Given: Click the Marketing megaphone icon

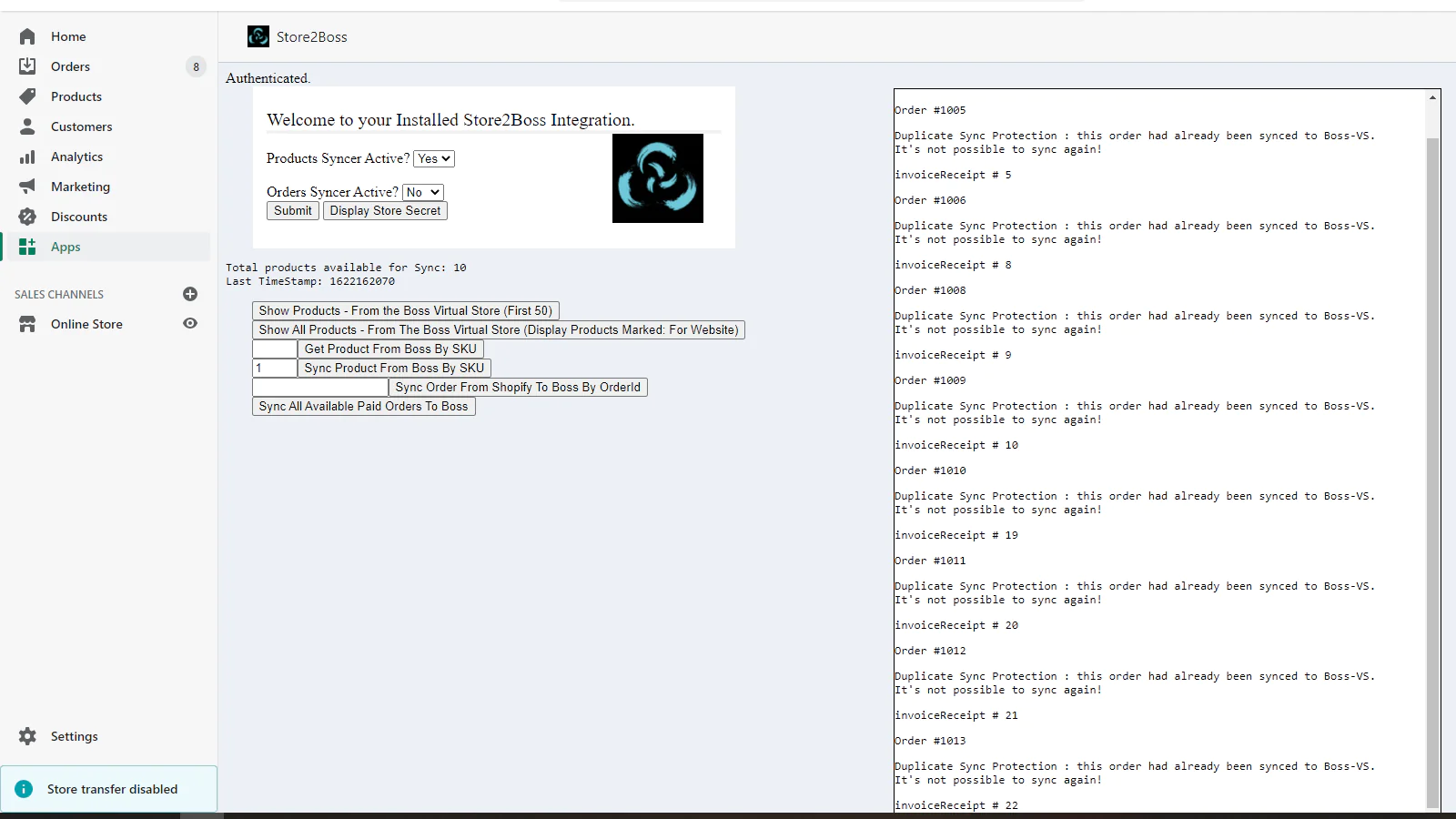Looking at the screenshot, I should [27, 187].
